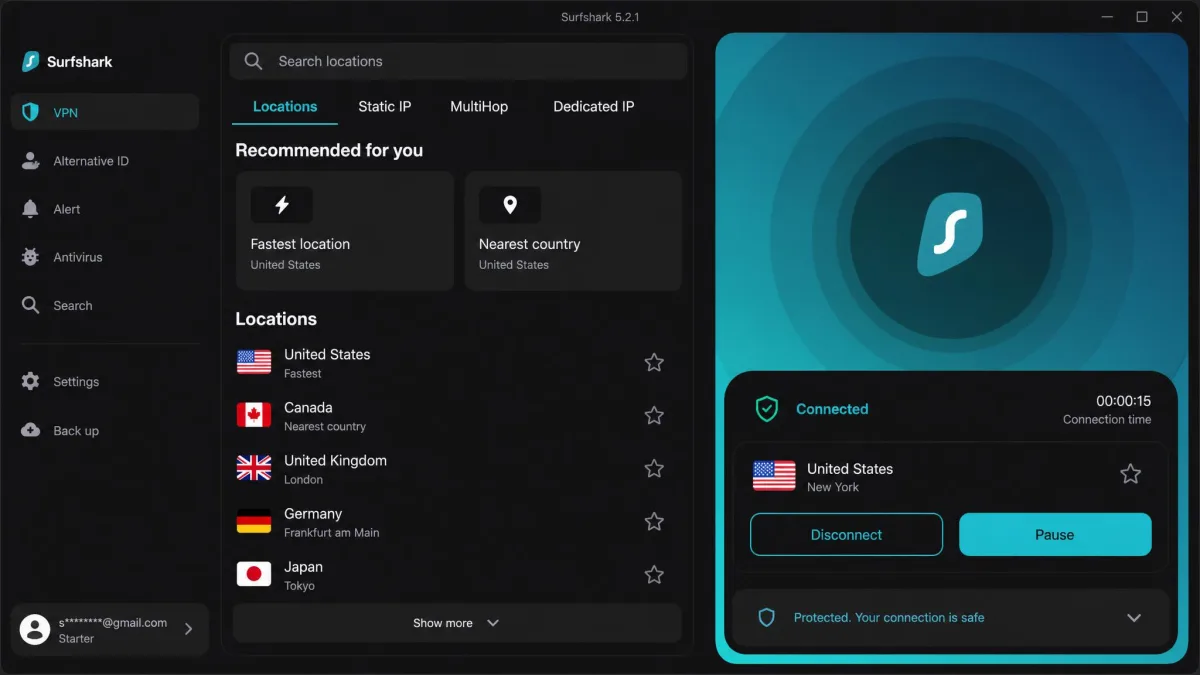Click the Back up cloud icon

point(31,430)
